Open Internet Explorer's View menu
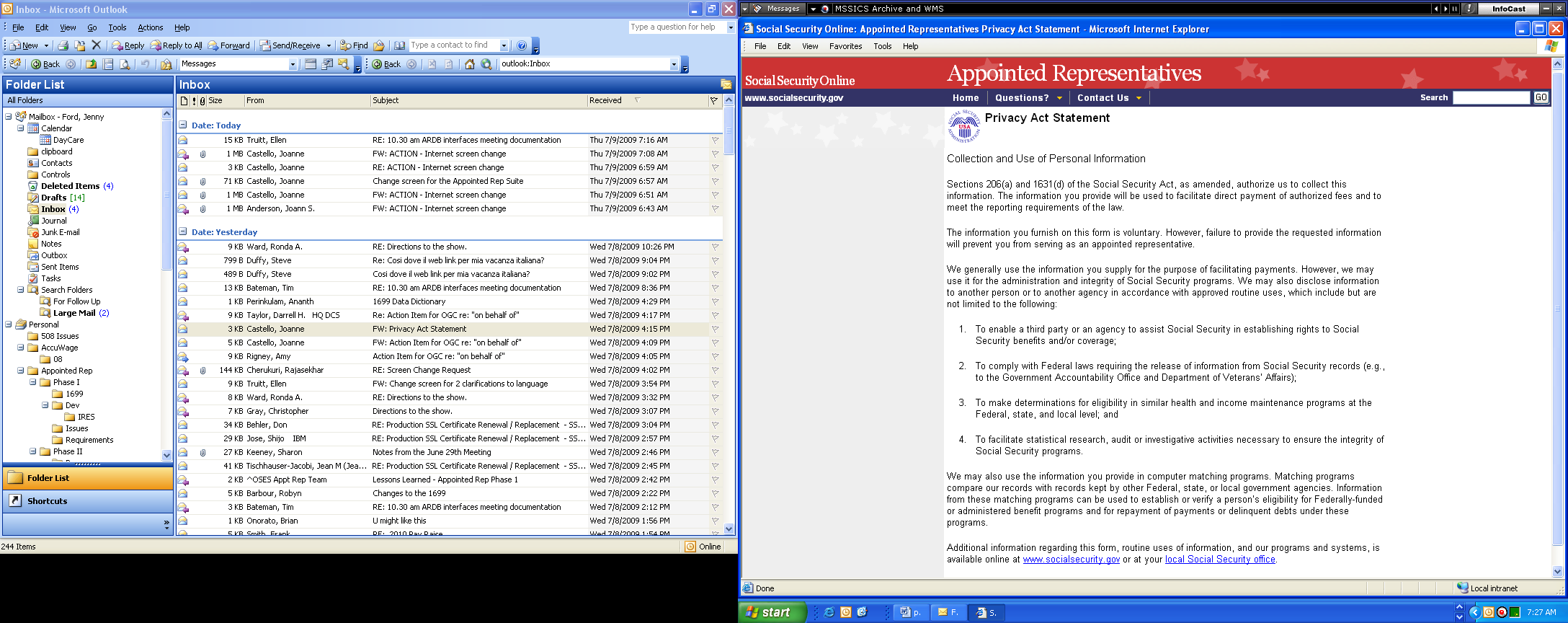 pyautogui.click(x=810, y=46)
